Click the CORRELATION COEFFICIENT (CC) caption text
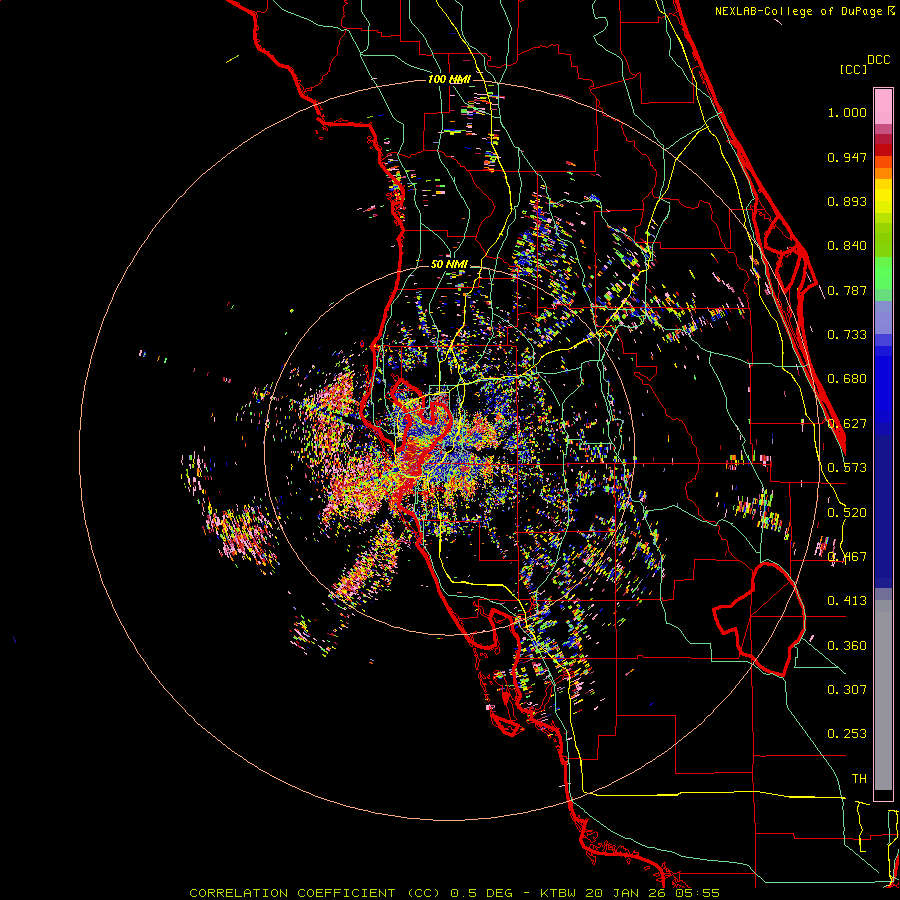Screen dimensions: 900x900 click(x=315, y=893)
